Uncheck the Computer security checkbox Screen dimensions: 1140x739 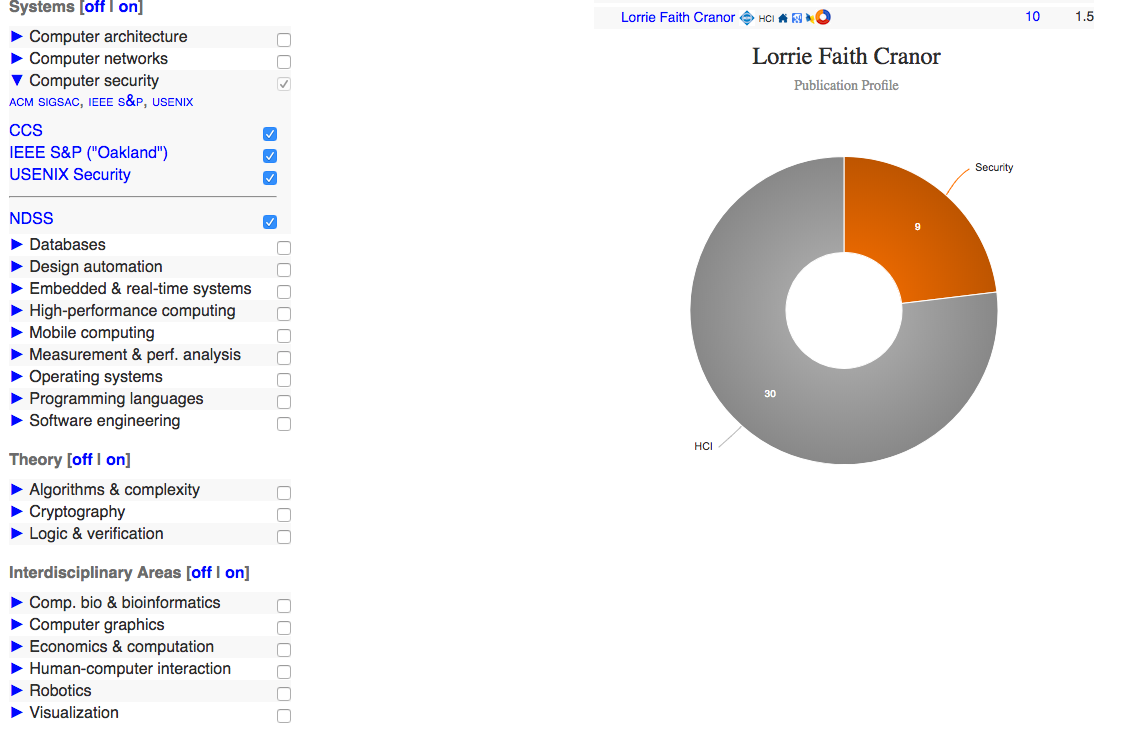coord(283,84)
